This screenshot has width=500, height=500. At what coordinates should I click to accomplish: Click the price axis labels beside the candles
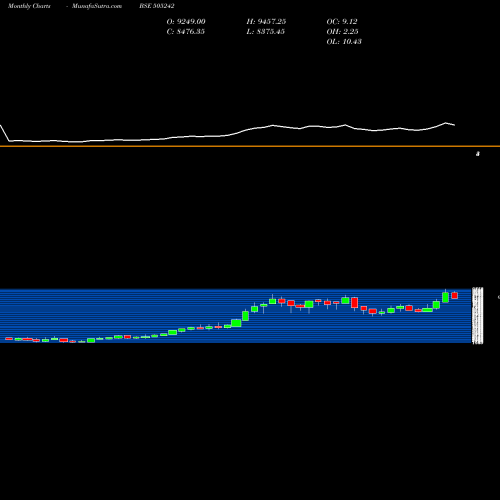click(x=478, y=315)
